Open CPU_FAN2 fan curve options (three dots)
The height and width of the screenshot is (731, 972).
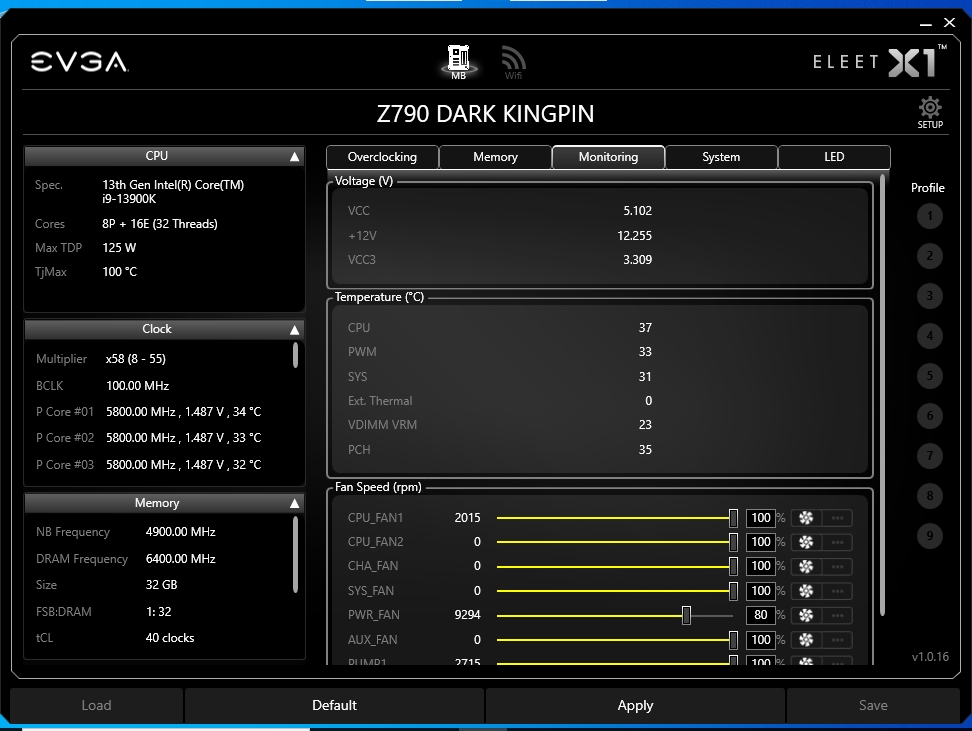[x=837, y=542]
